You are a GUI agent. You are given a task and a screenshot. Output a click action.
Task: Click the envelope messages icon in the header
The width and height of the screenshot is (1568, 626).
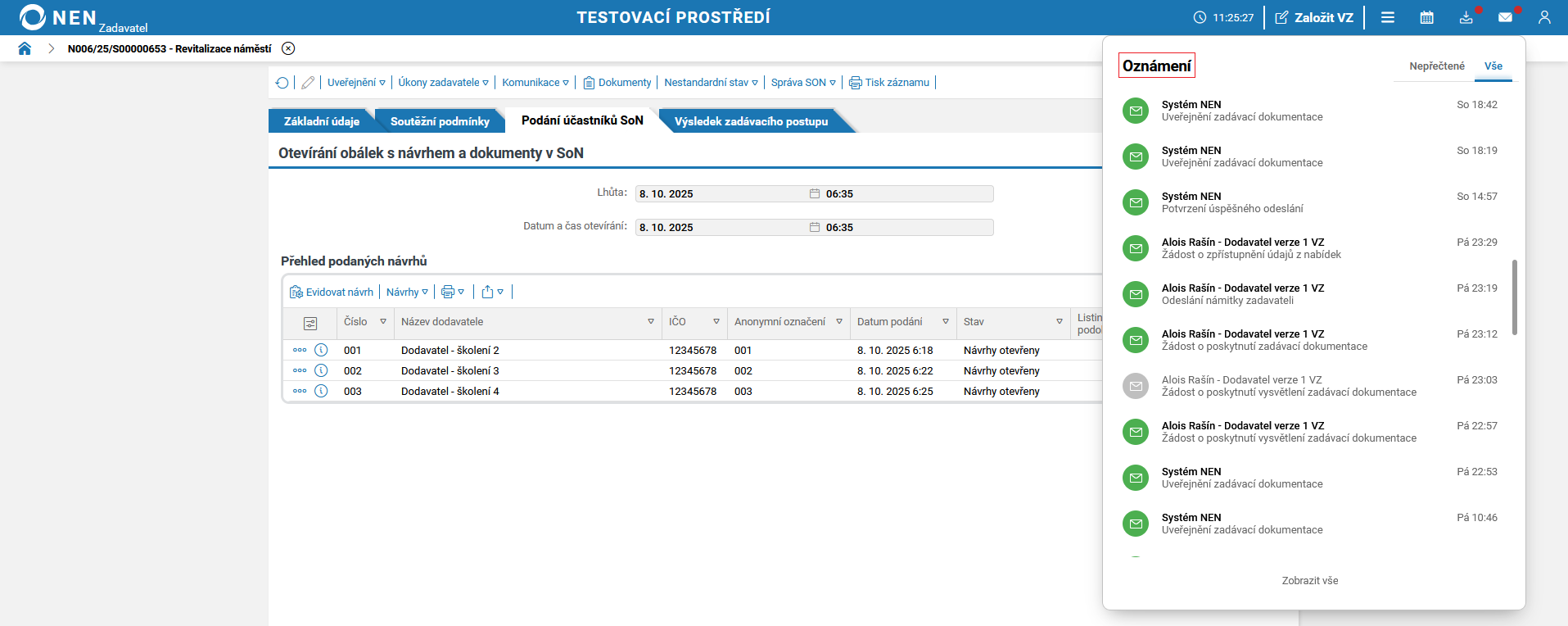click(x=1505, y=17)
